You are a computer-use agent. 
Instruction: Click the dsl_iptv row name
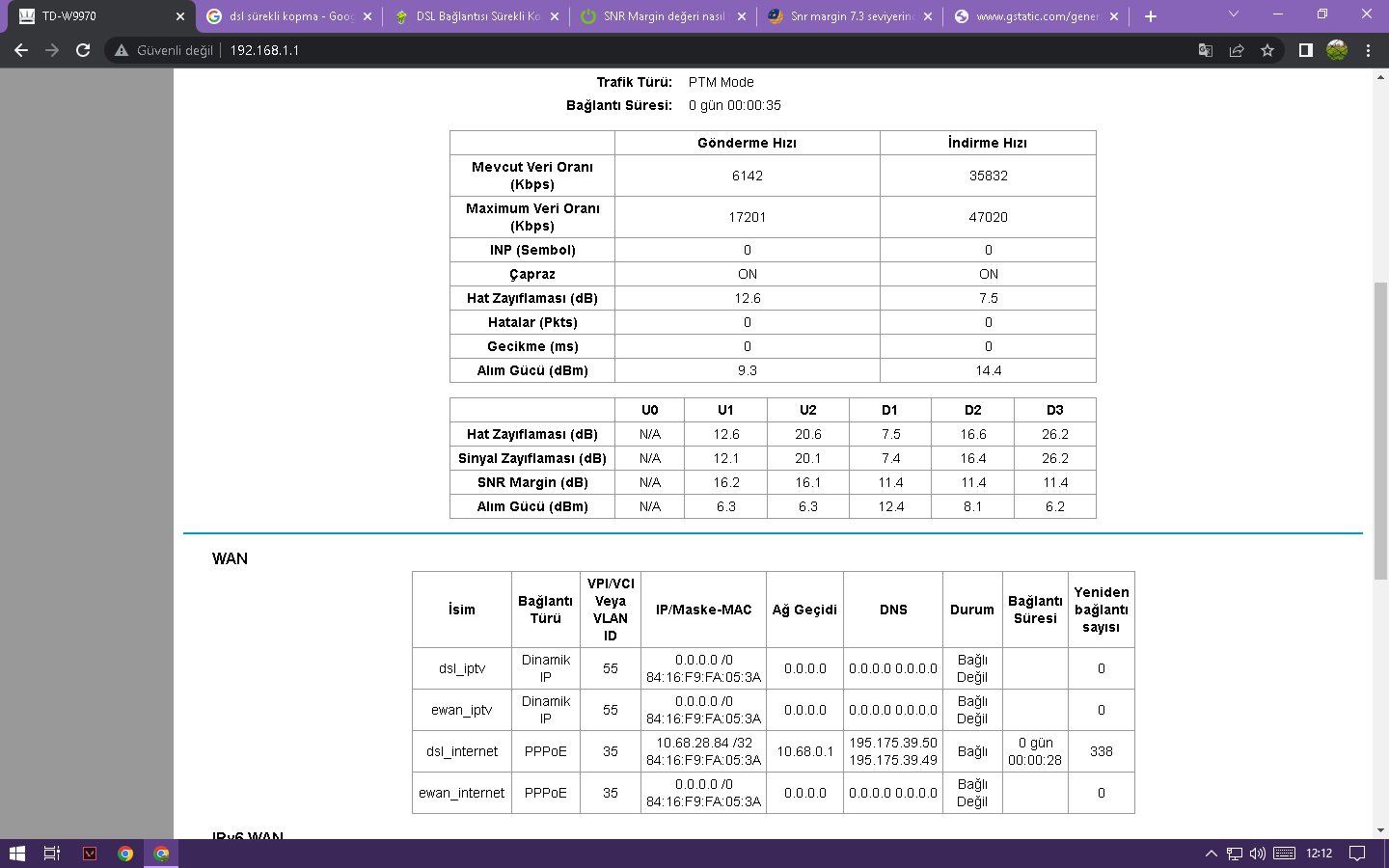coord(462,668)
